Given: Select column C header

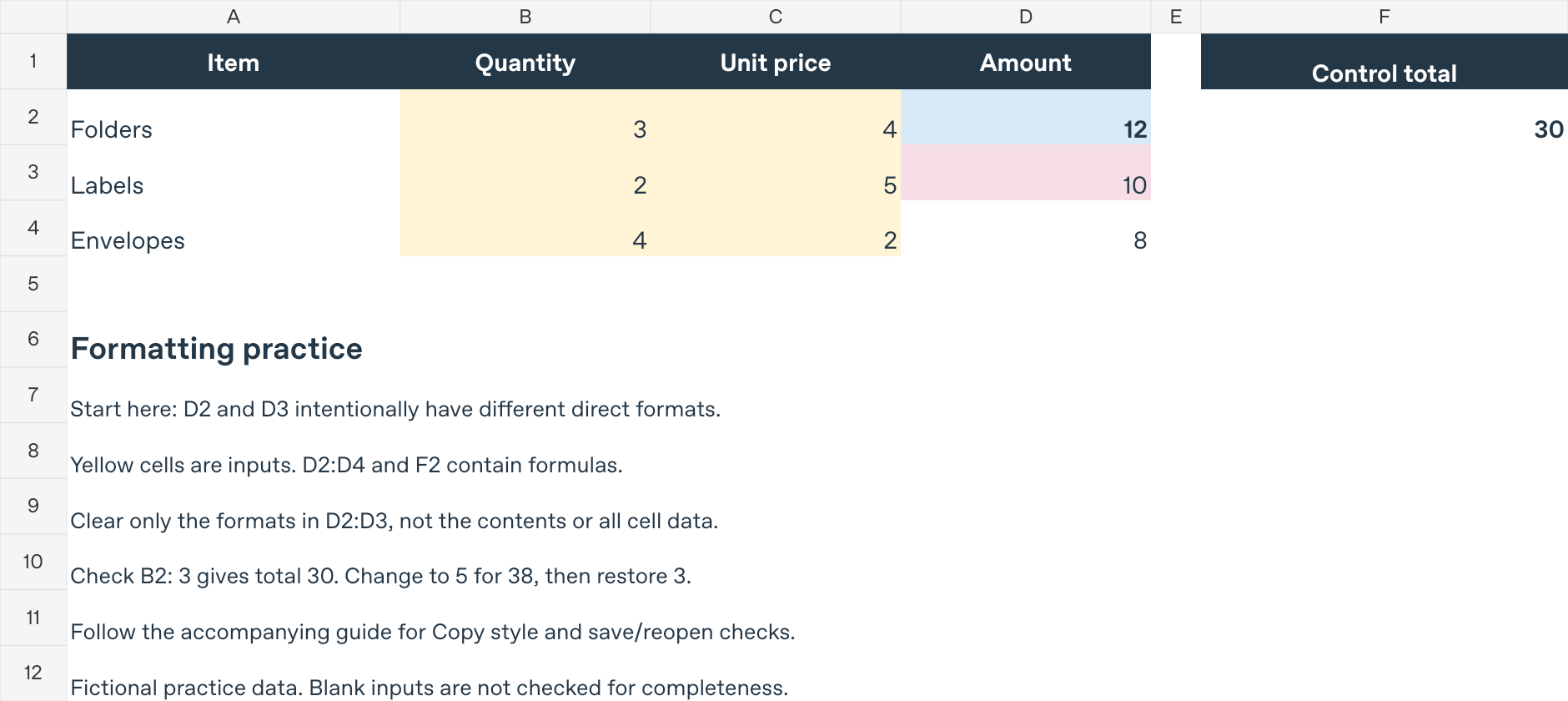Looking at the screenshot, I should click(x=776, y=17).
